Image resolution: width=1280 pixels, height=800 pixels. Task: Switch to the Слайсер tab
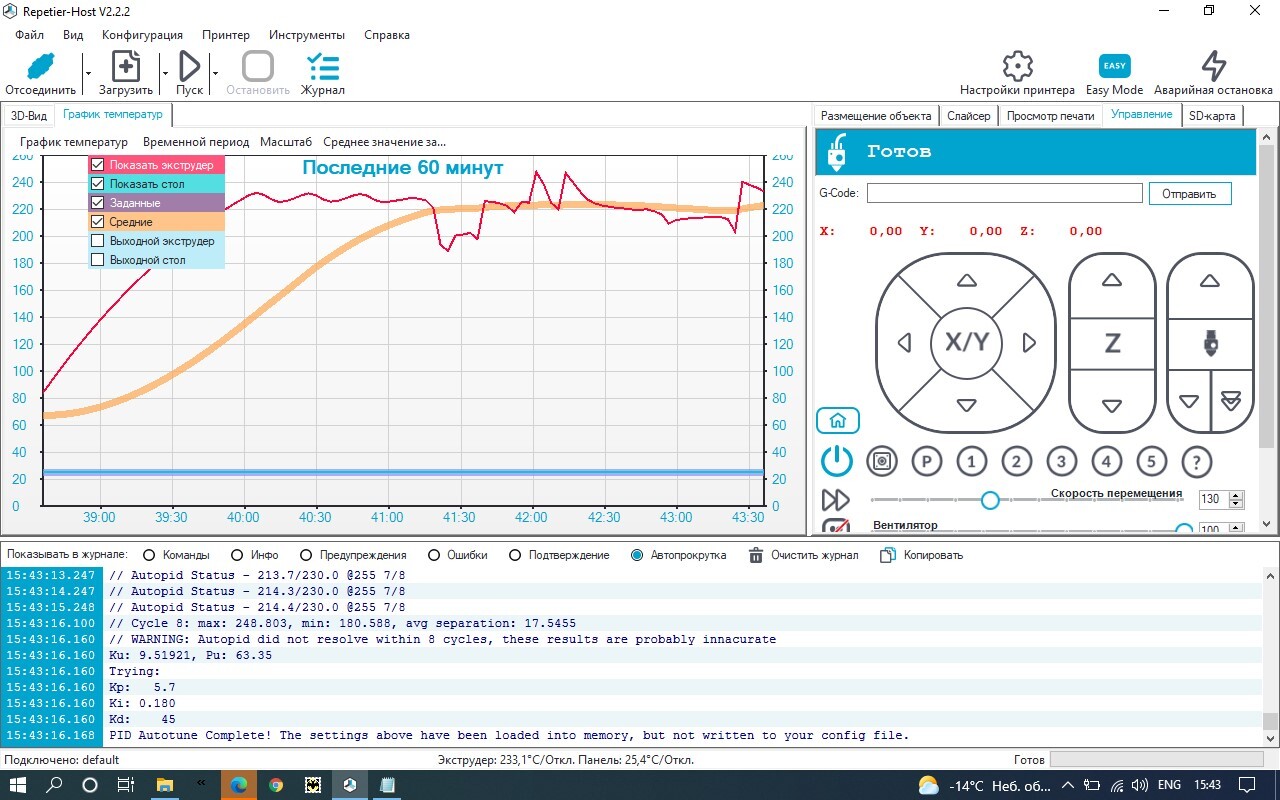pyautogui.click(x=969, y=116)
